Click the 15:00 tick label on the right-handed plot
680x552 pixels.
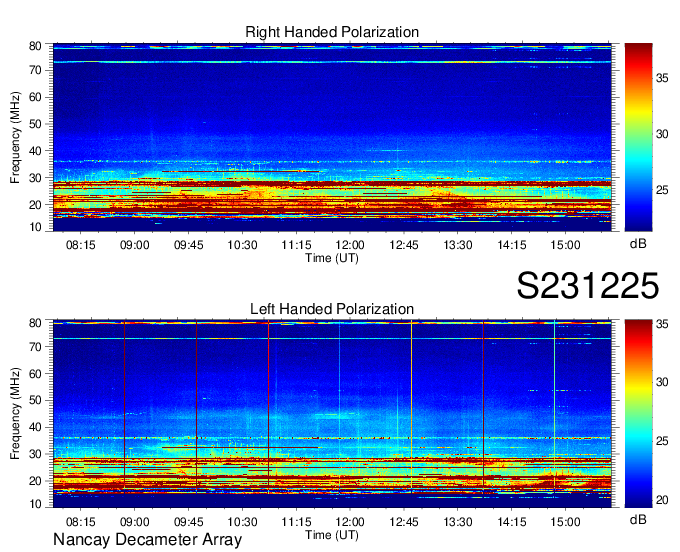coord(566,245)
